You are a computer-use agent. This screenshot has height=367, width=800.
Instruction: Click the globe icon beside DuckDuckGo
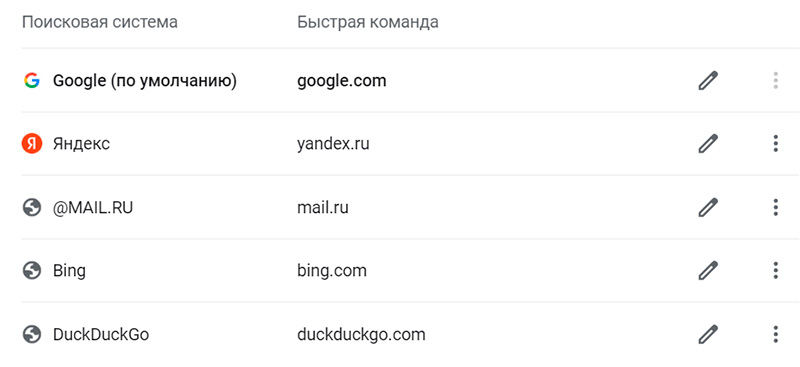coord(32,334)
